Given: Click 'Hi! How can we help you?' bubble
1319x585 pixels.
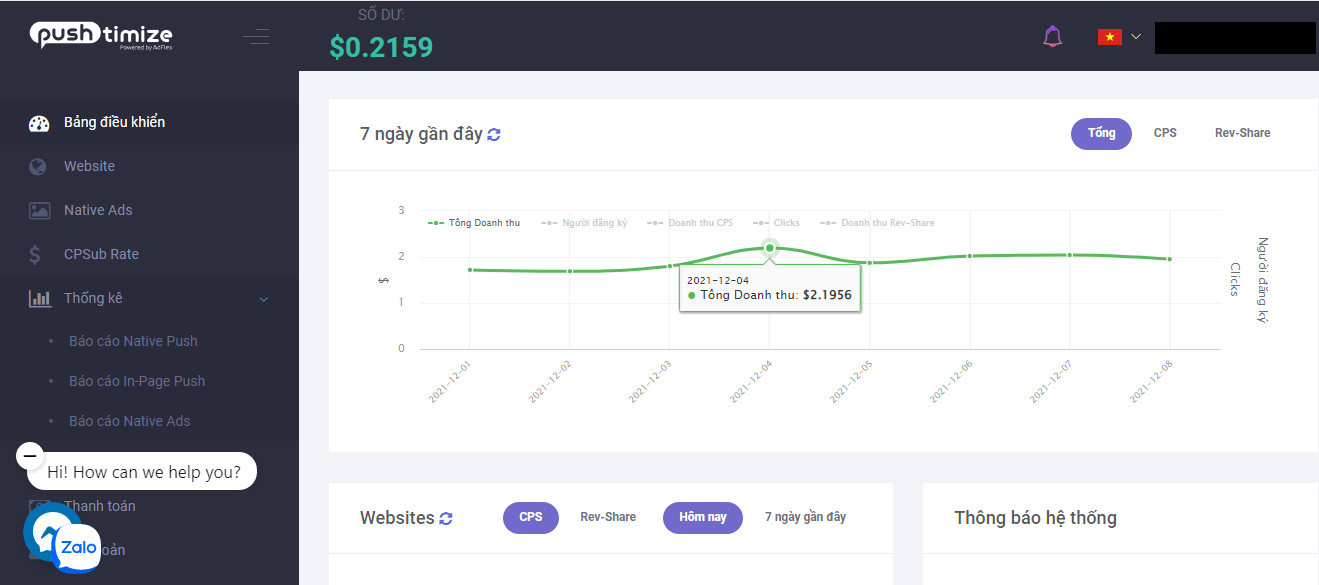Looking at the screenshot, I should (144, 472).
